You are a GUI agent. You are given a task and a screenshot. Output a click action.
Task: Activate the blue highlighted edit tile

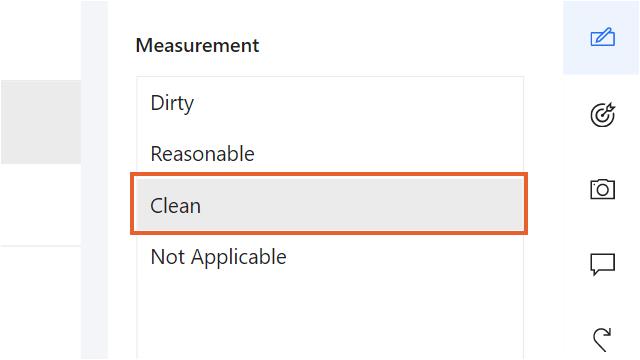pos(601,37)
